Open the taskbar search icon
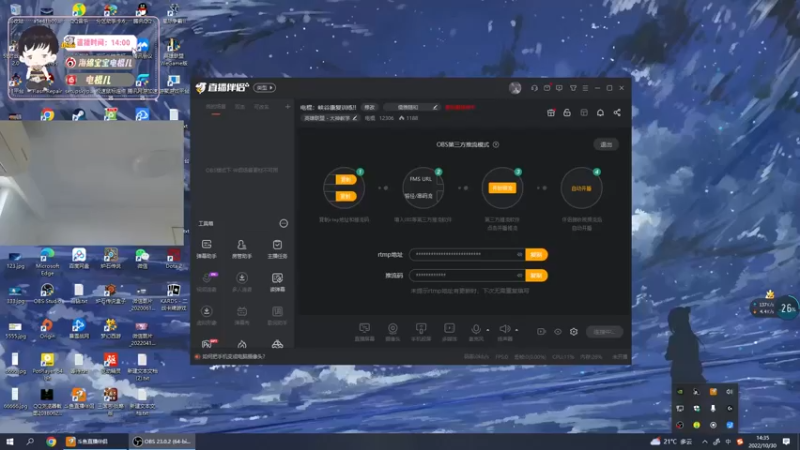The width and height of the screenshot is (800, 450). [x=30, y=441]
